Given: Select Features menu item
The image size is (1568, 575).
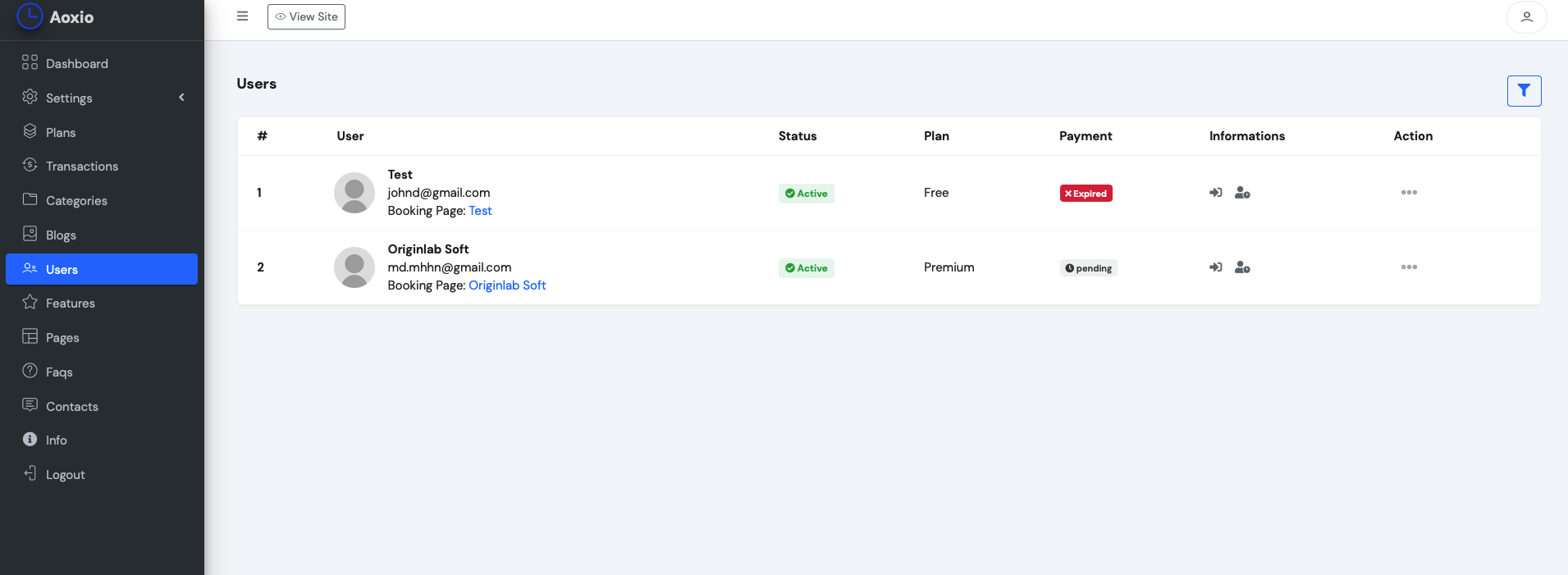Looking at the screenshot, I should point(102,303).
